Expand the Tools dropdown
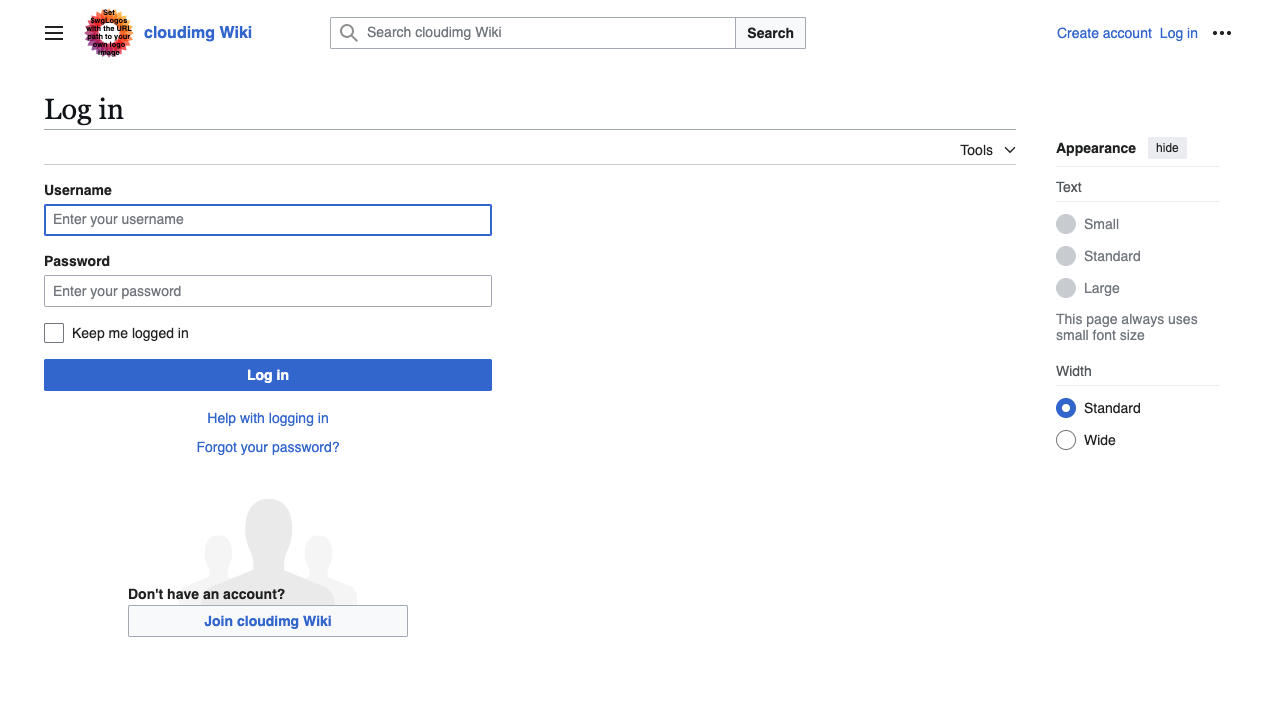Image resolution: width=1280 pixels, height=720 pixels. 988,150
